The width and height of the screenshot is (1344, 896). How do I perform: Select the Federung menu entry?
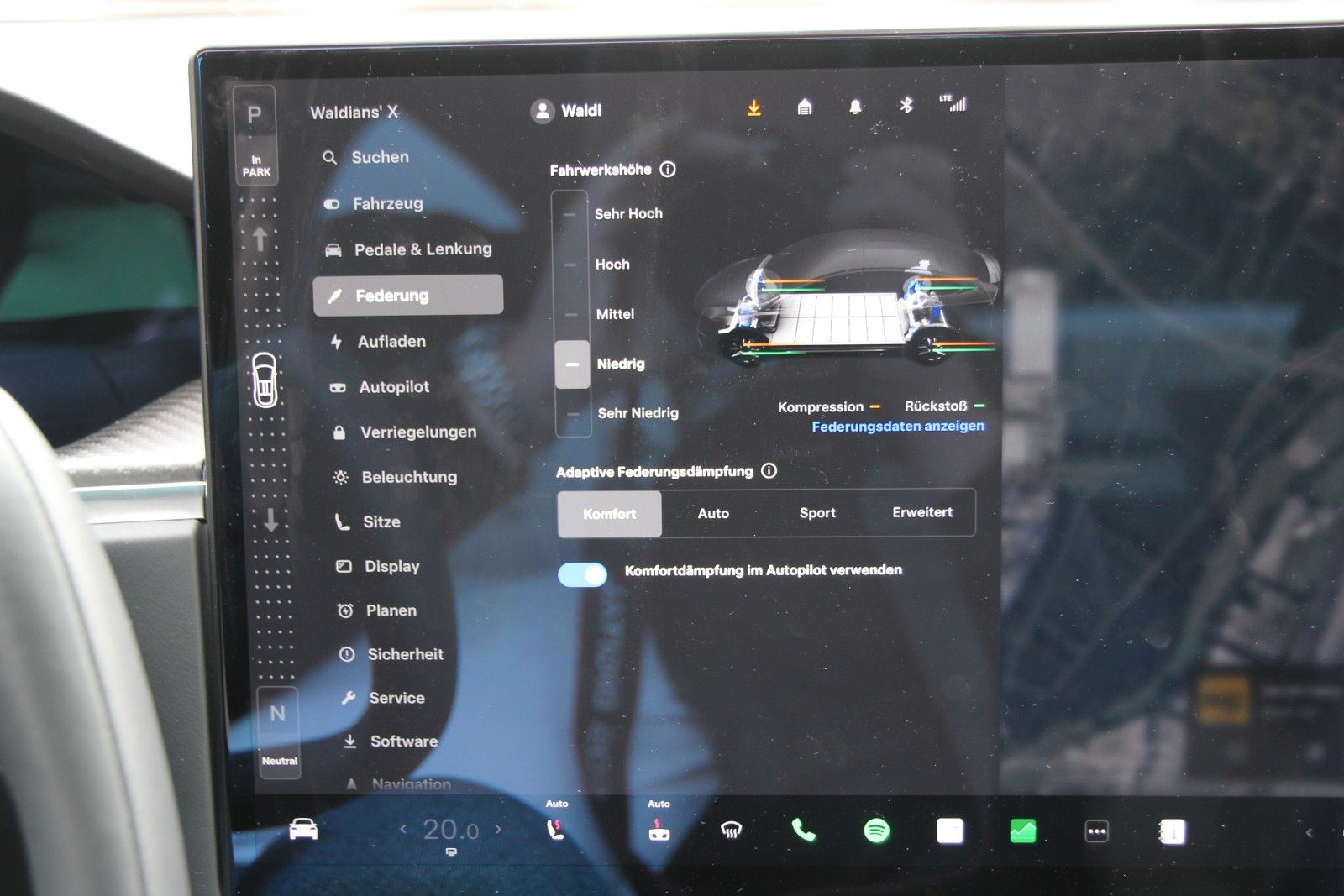point(408,296)
